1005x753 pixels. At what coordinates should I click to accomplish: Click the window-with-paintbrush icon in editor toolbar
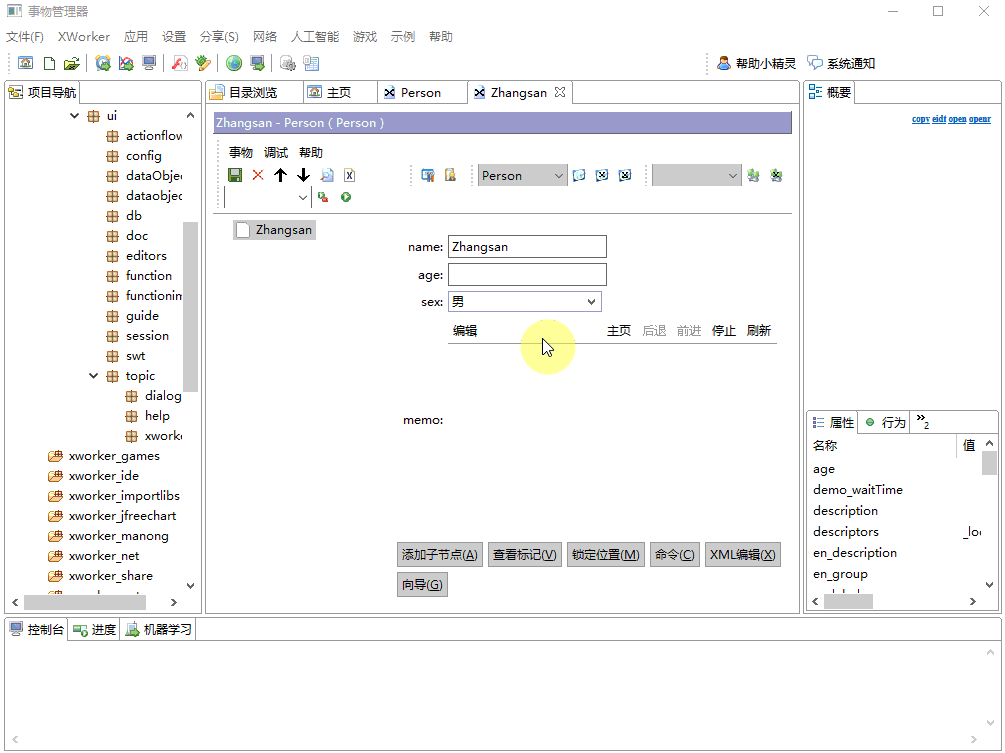point(428,175)
